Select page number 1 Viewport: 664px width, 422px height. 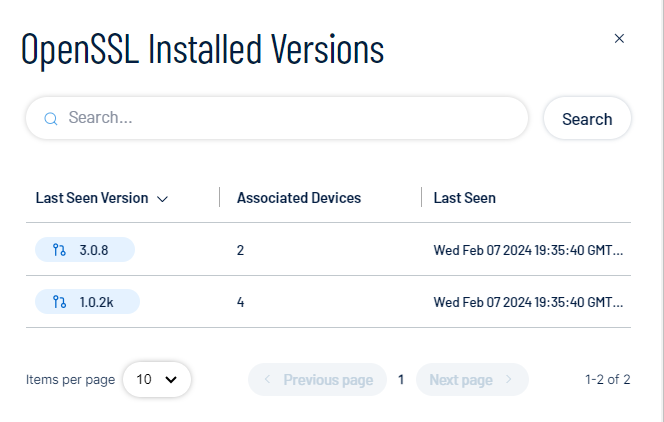click(401, 380)
